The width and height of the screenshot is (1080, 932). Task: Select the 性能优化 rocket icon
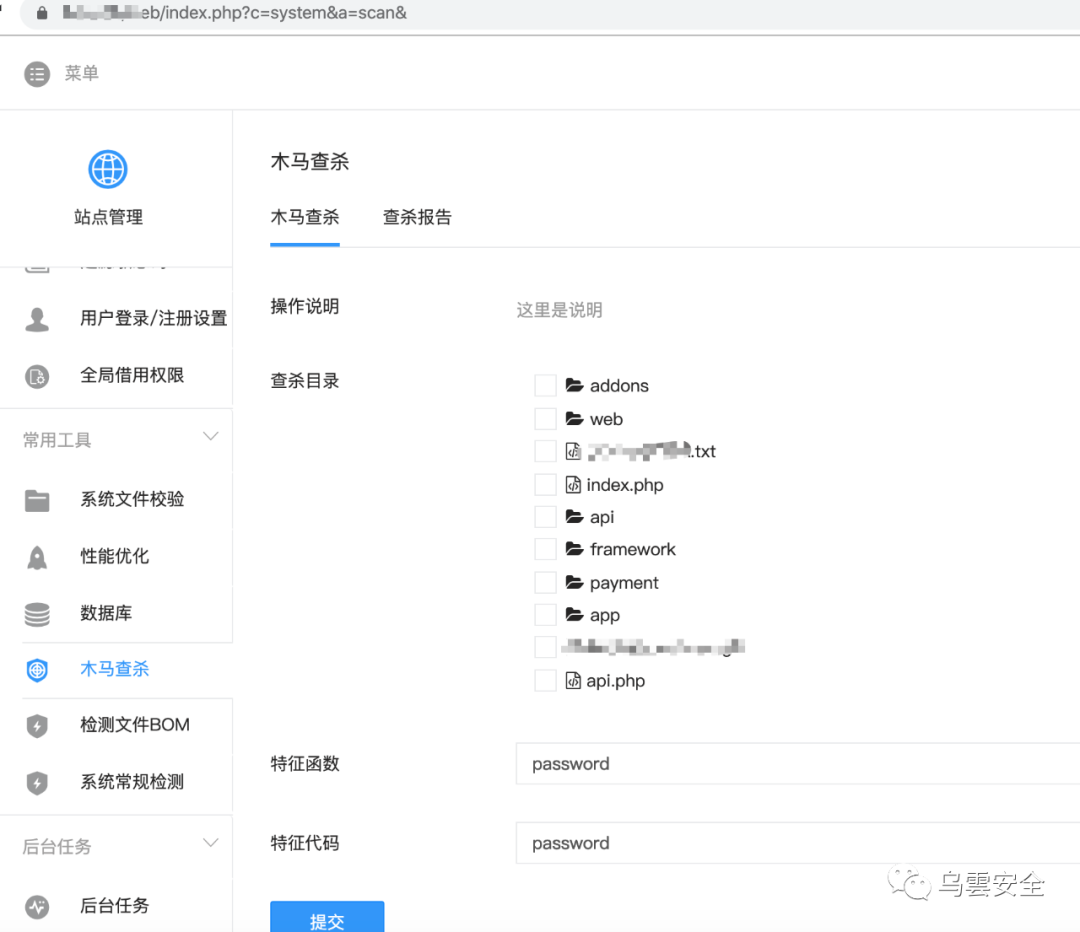point(37,556)
